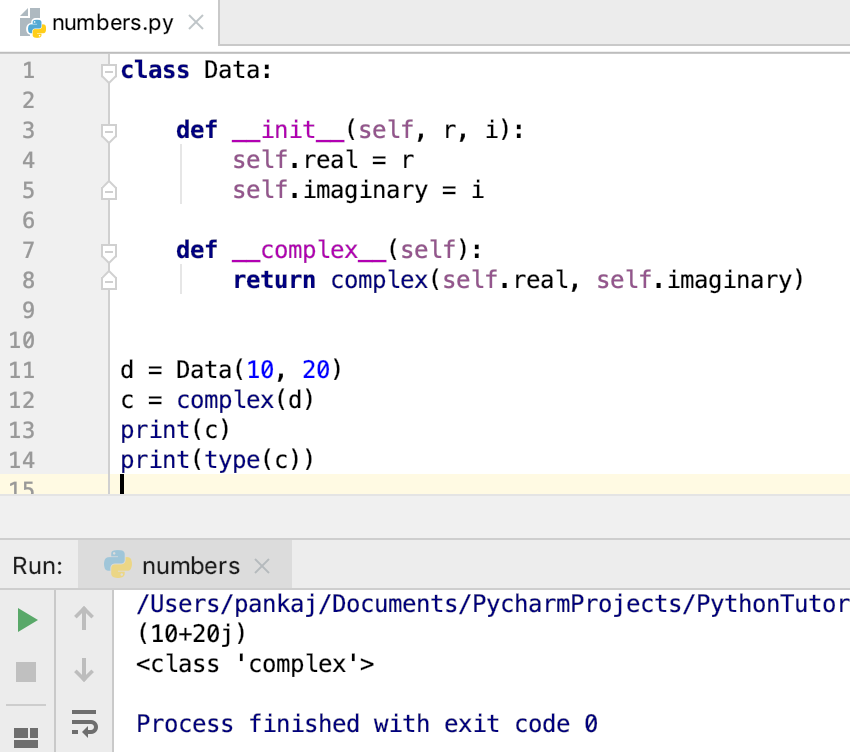Click the down arrow in Run panel
This screenshot has height=752, width=850.
84,670
